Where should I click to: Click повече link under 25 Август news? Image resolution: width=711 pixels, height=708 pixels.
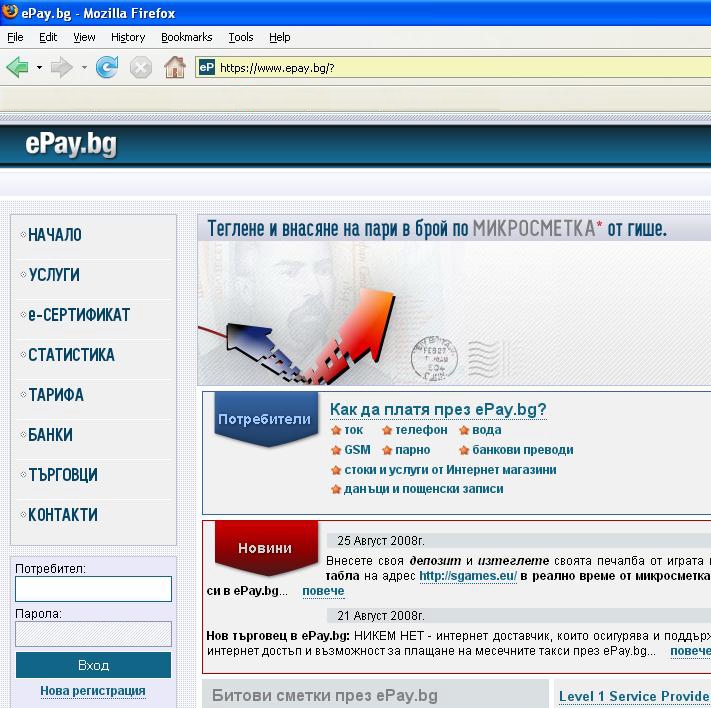[323, 591]
